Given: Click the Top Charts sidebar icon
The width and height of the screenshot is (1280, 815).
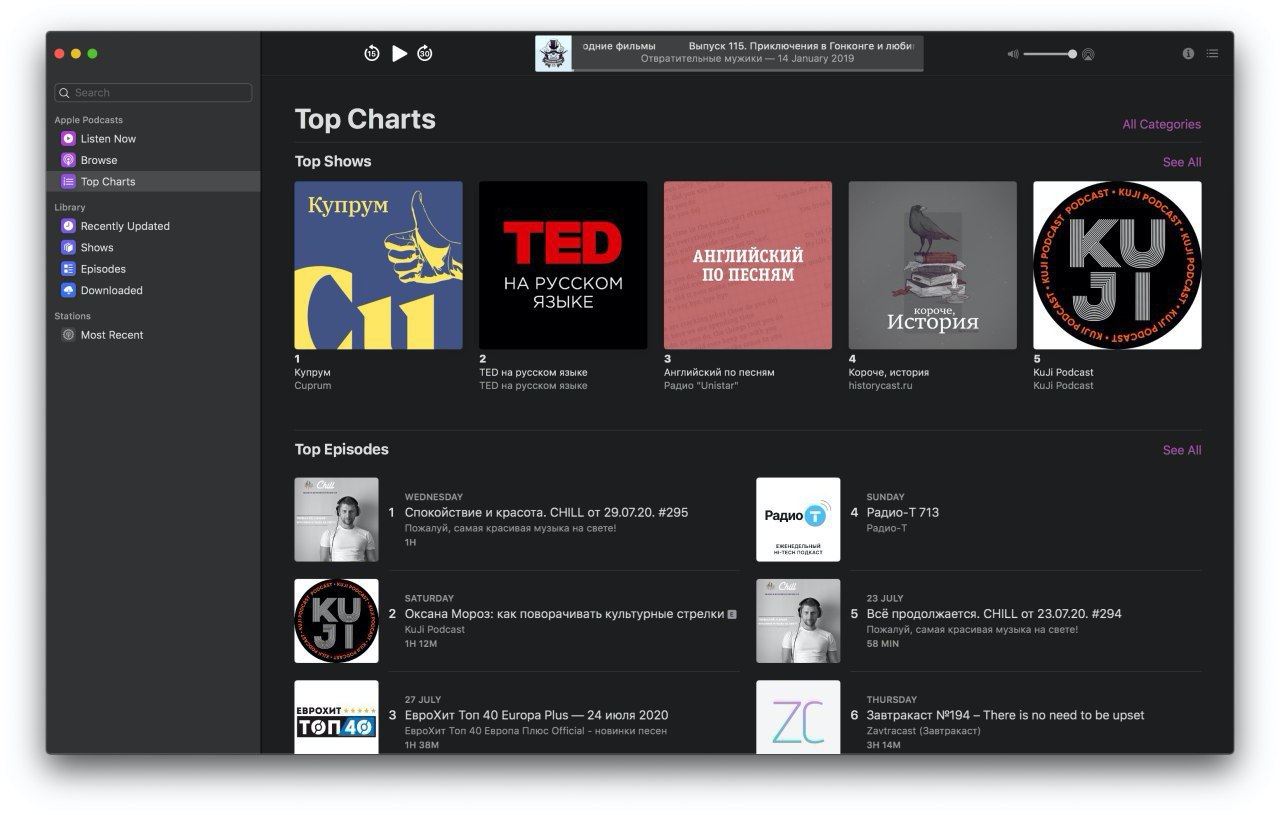Looking at the screenshot, I should (68, 182).
